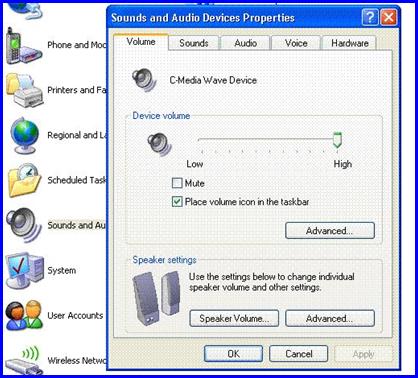The width and height of the screenshot is (418, 378).
Task: Open Advanced under Speaker settings
Action: click(330, 318)
